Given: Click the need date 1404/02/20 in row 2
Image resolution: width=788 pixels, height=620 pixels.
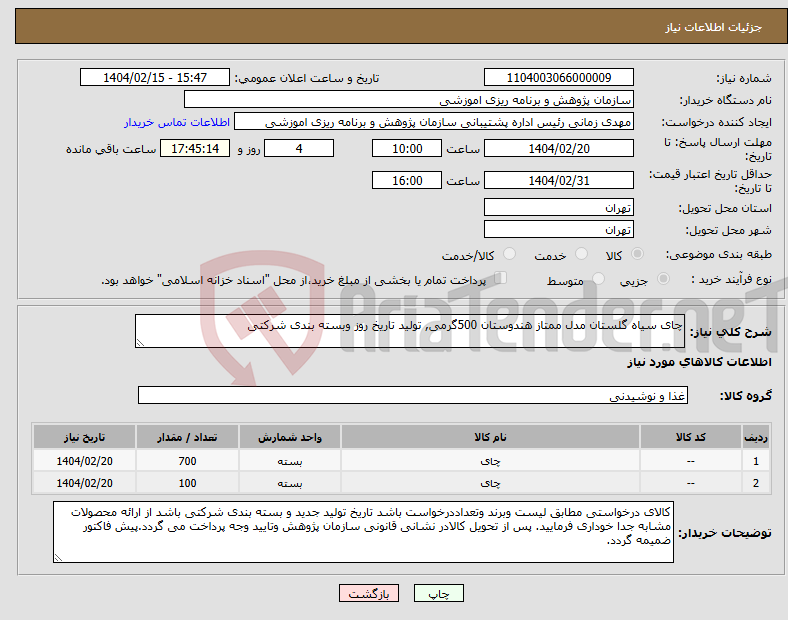Looking at the screenshot, I should click(84, 483).
